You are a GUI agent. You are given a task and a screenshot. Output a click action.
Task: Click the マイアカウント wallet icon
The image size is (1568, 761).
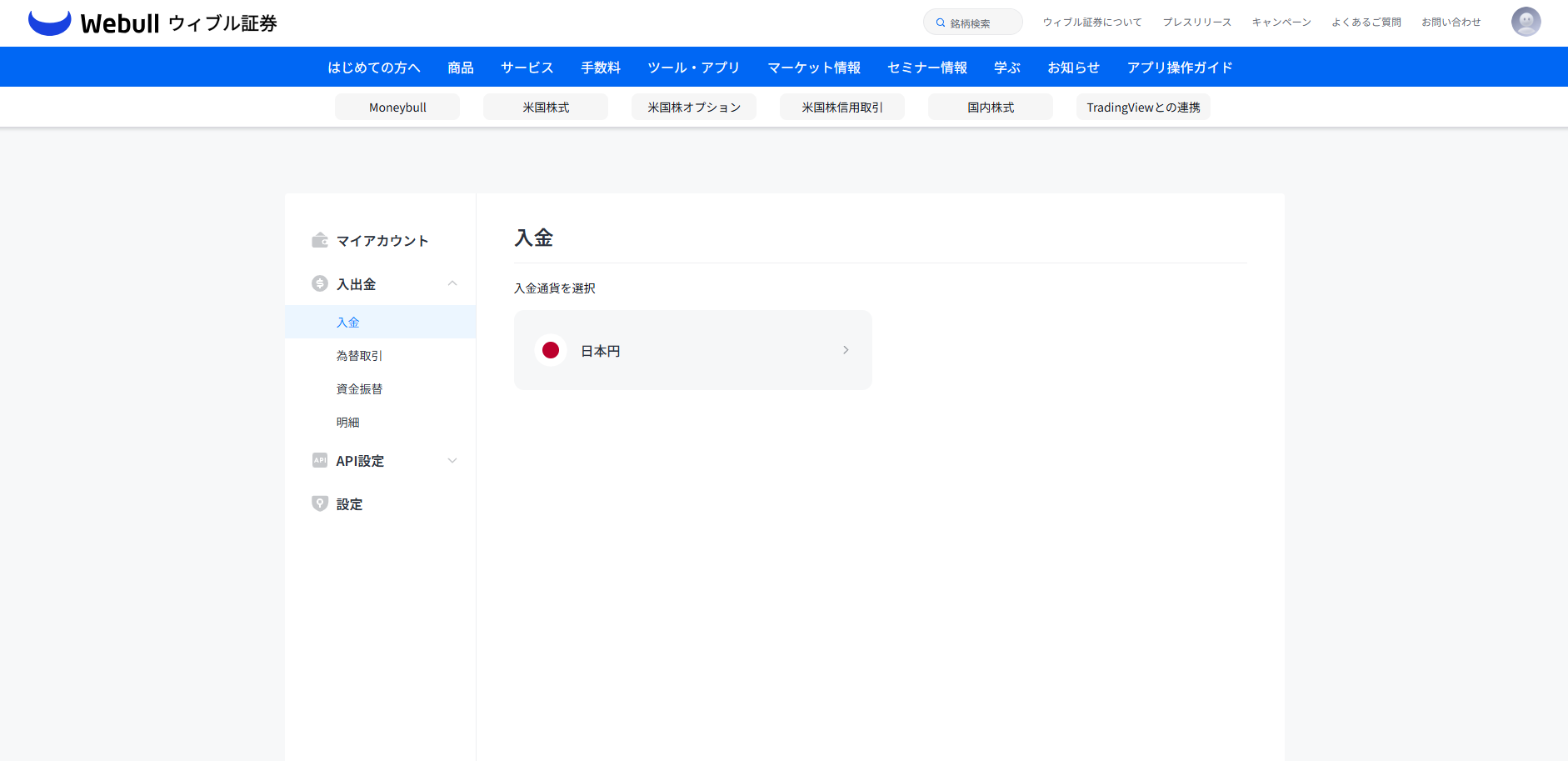pyautogui.click(x=320, y=241)
